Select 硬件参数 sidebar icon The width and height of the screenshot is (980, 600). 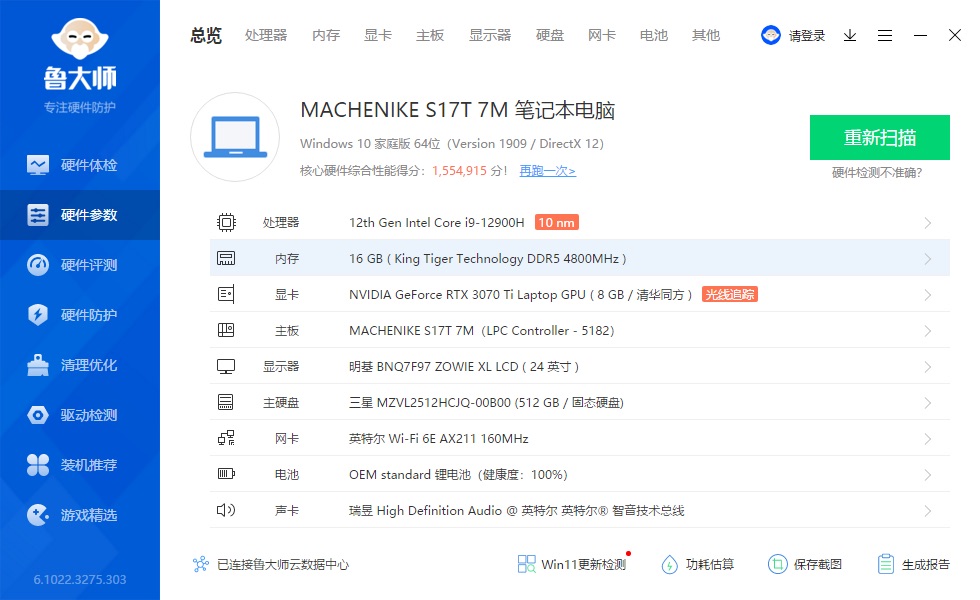(38, 215)
